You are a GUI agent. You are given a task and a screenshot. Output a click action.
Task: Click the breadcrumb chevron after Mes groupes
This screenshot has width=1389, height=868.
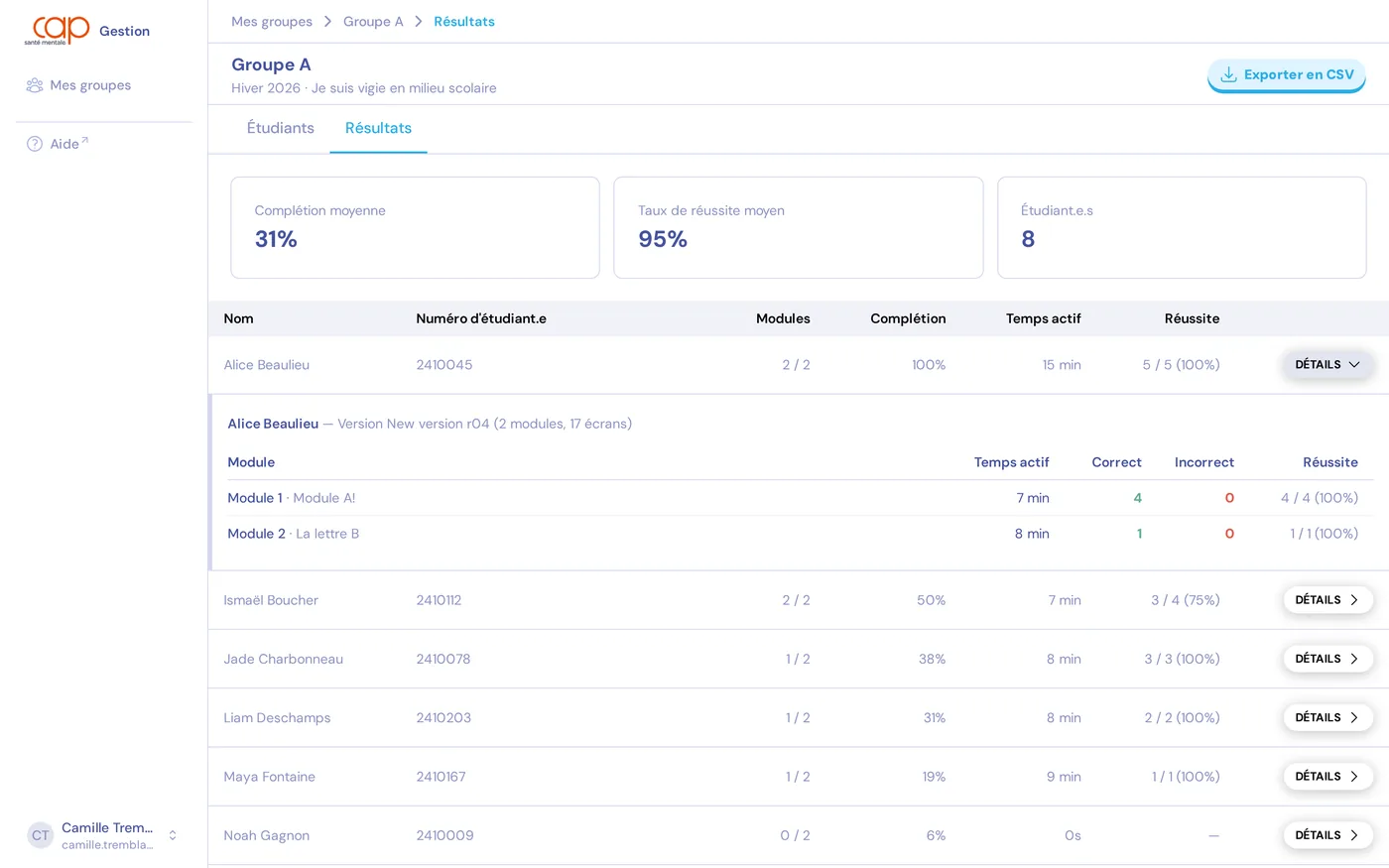[x=327, y=22]
